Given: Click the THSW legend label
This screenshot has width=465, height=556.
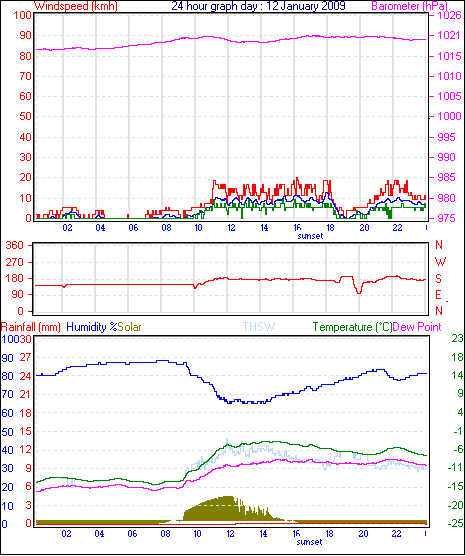Looking at the screenshot, I should (x=259, y=327).
